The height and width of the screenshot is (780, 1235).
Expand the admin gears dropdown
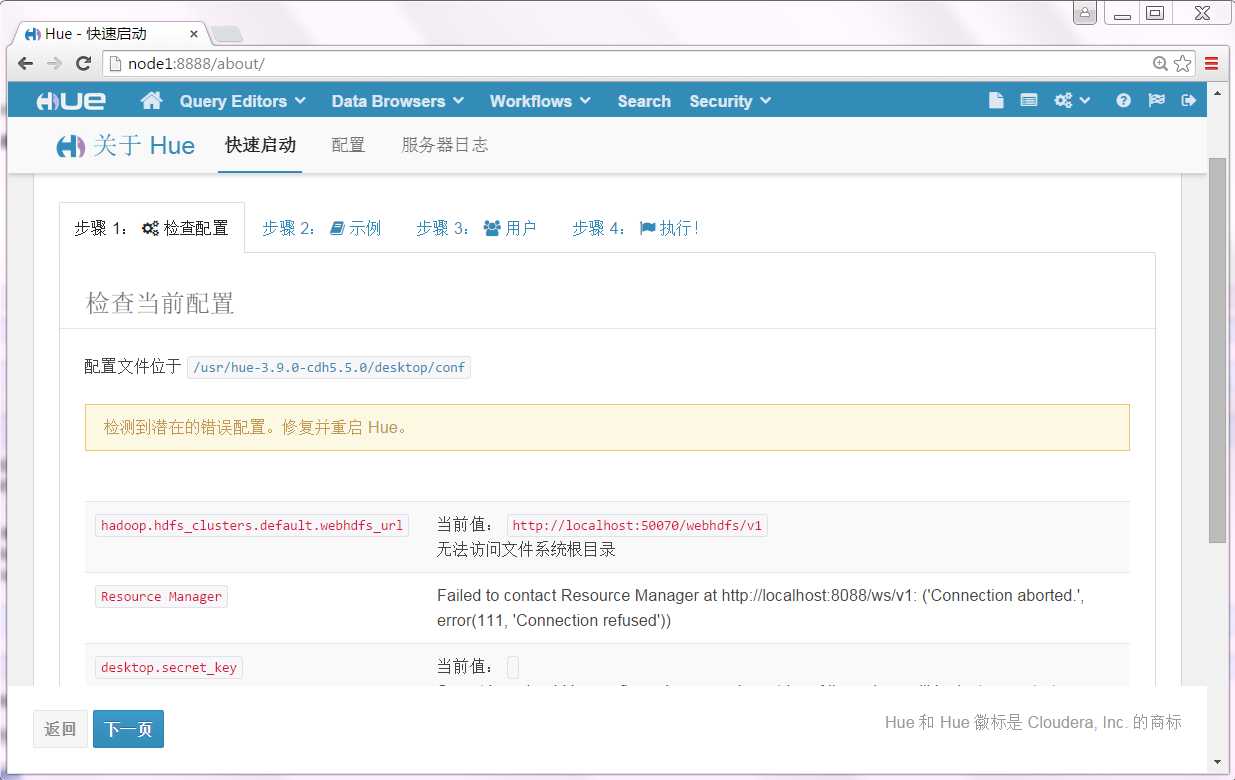[x=1072, y=101]
